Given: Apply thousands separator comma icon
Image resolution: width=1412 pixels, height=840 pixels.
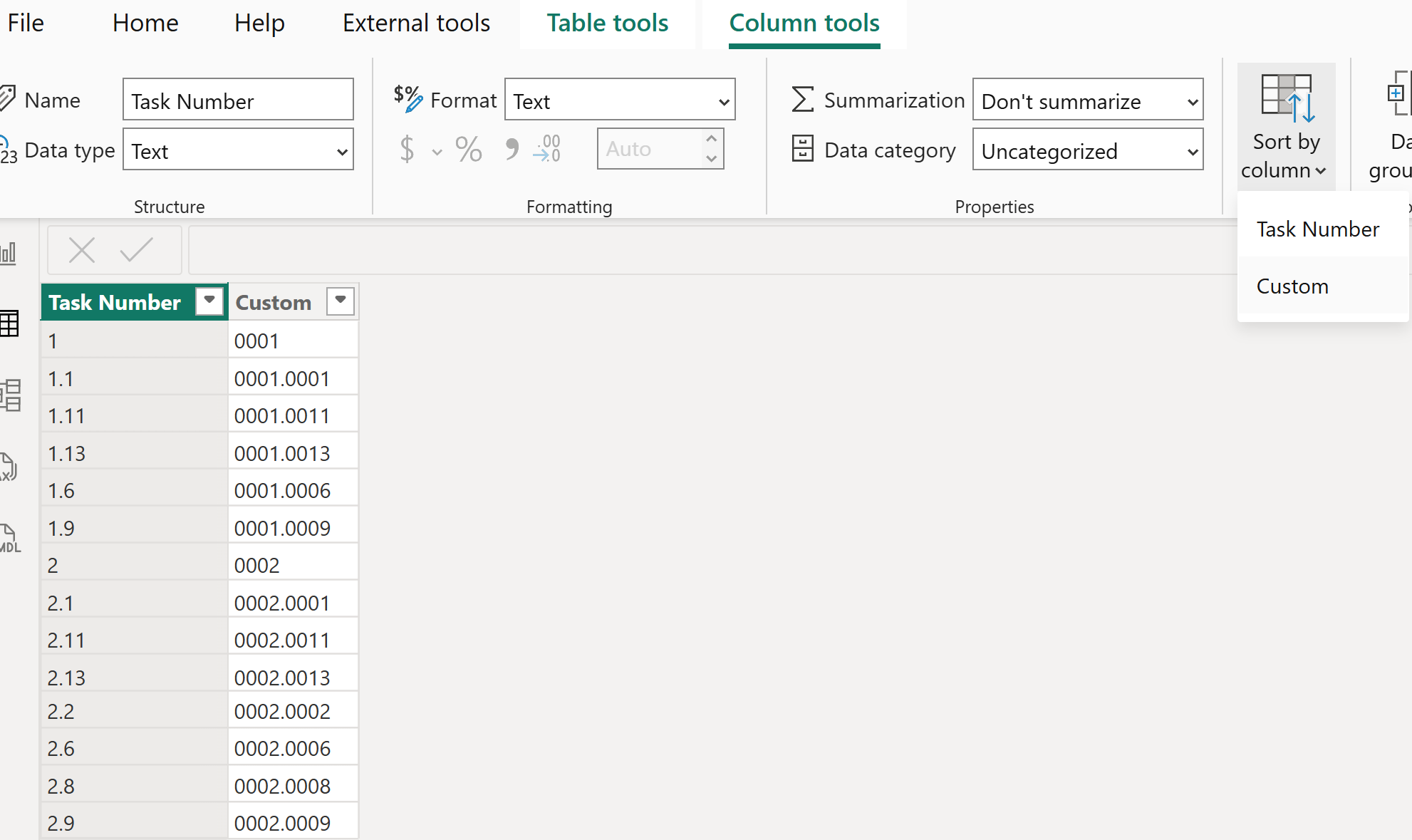Looking at the screenshot, I should (x=511, y=149).
